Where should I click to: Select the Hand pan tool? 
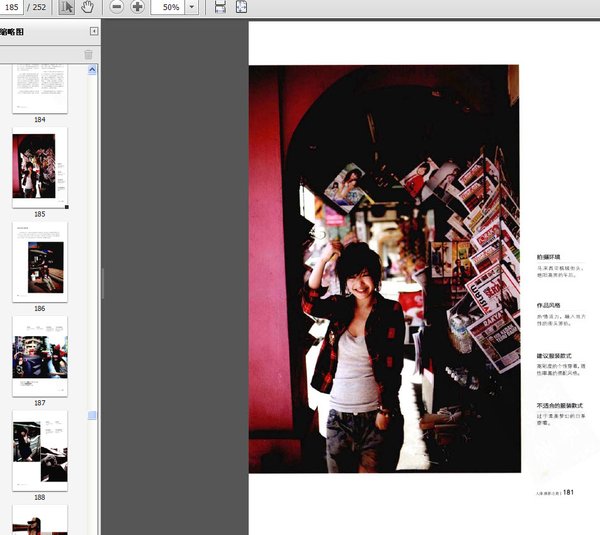coord(87,7)
